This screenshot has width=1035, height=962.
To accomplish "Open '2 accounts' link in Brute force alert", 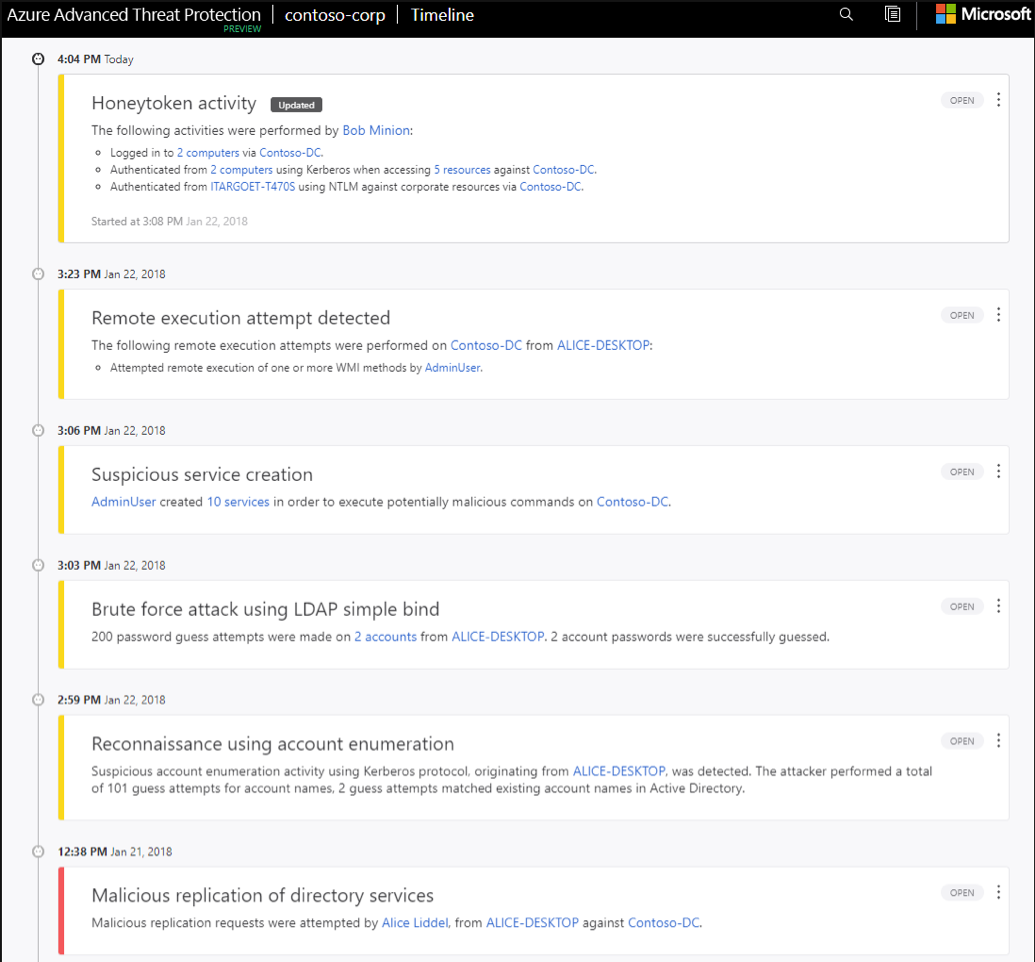I will click(385, 636).
